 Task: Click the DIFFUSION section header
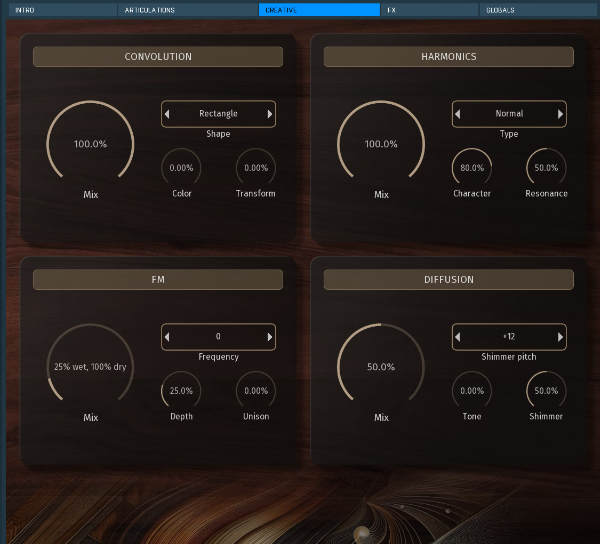tap(448, 280)
